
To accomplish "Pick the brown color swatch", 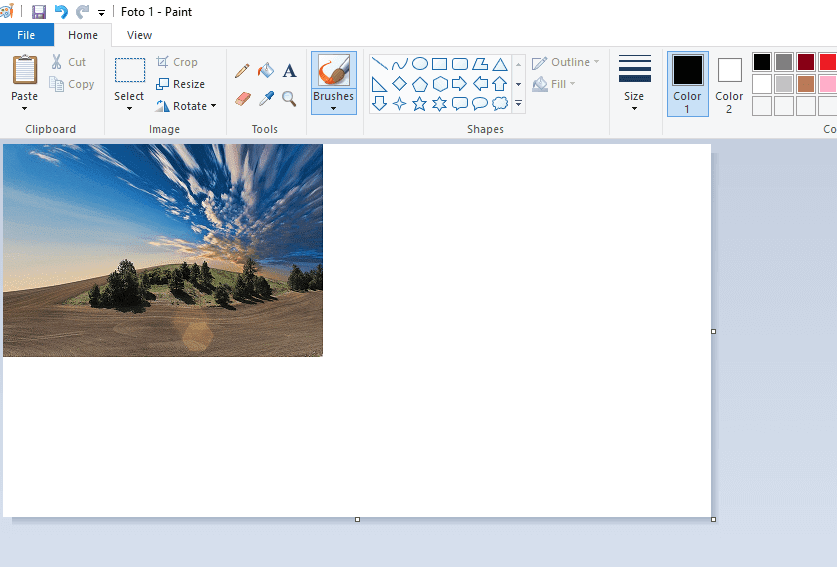I will click(x=806, y=84).
